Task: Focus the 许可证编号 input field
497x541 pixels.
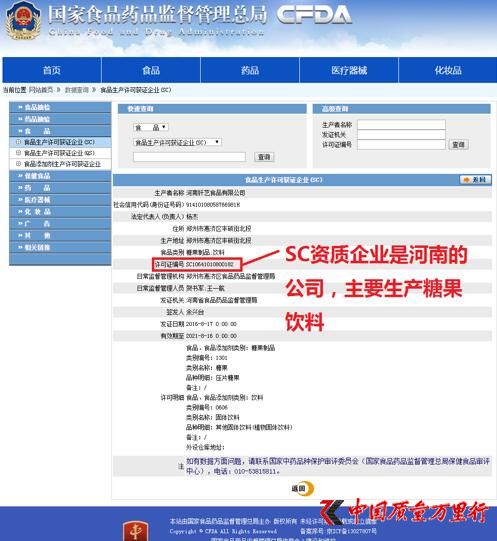Action: [x=401, y=145]
